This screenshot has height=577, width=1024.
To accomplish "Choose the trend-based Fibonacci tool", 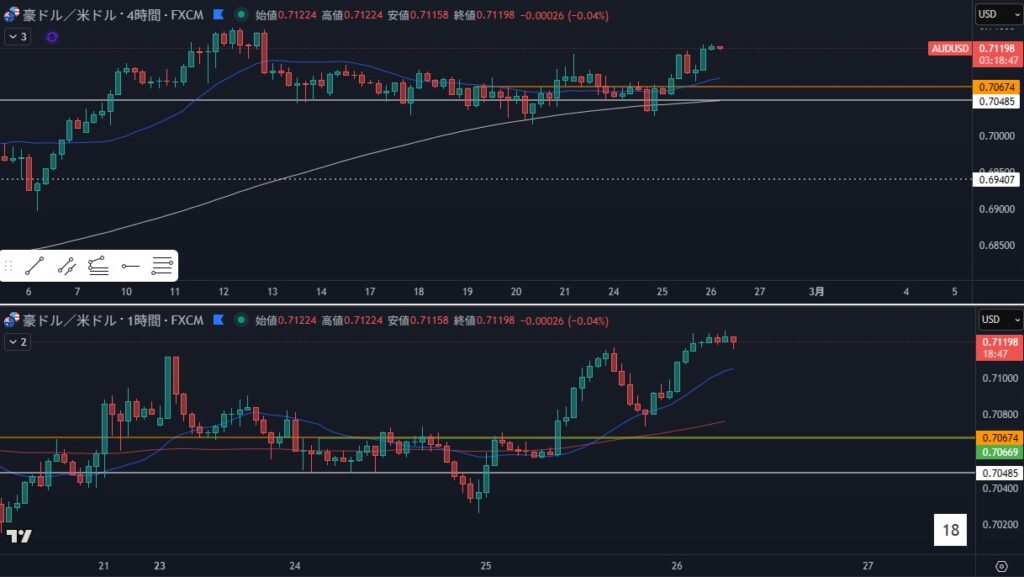I will 98,266.
